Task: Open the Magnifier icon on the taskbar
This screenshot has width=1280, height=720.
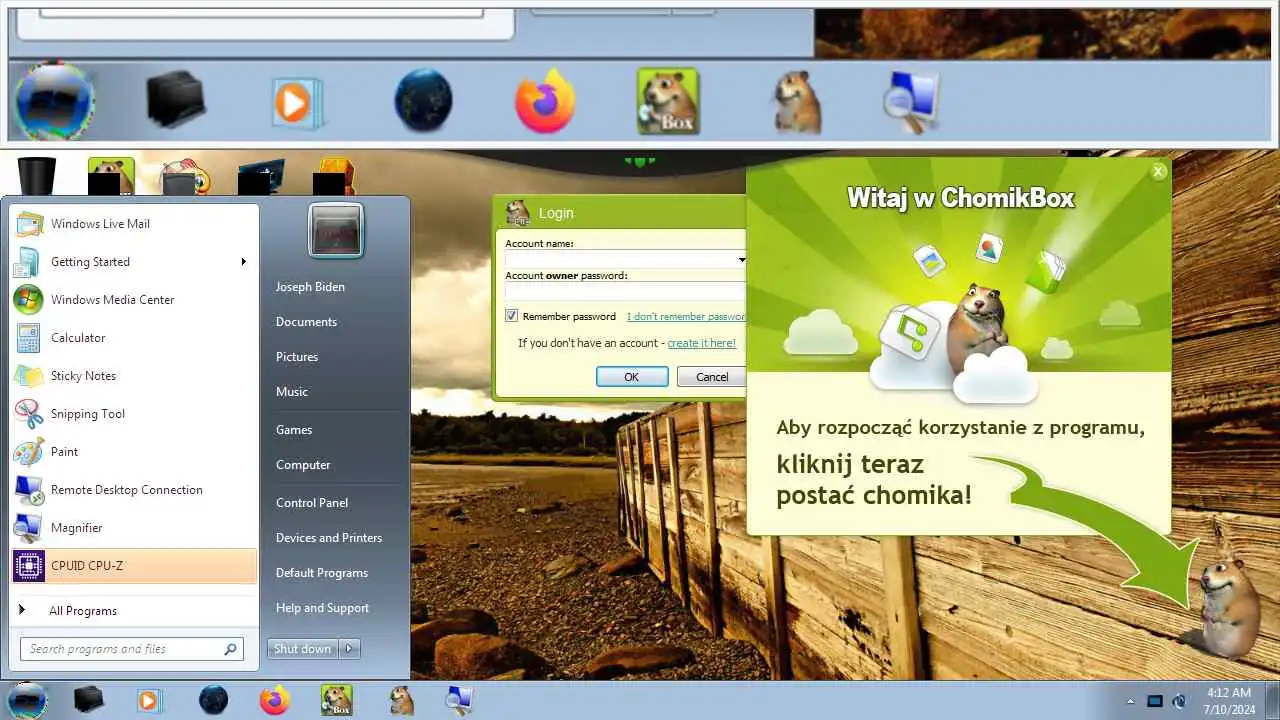Action: (459, 700)
